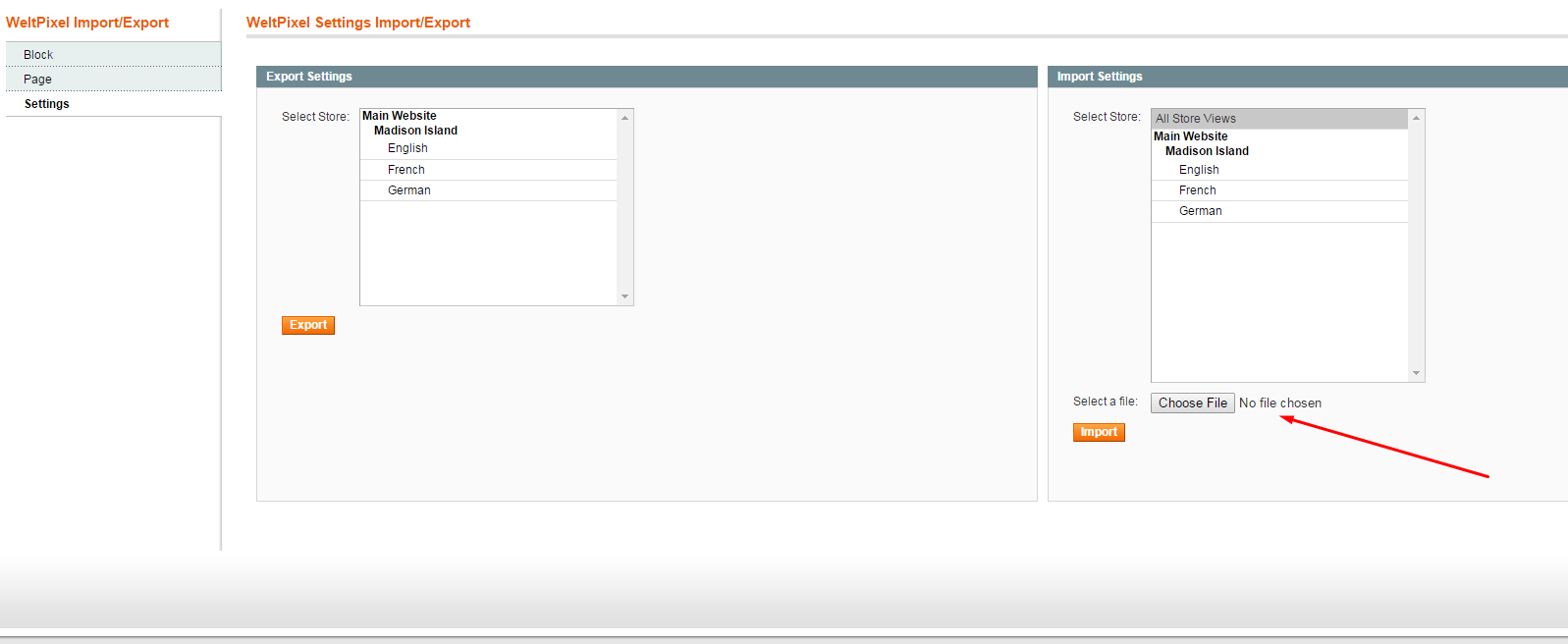Open the Page section in sidebar

coord(37,80)
